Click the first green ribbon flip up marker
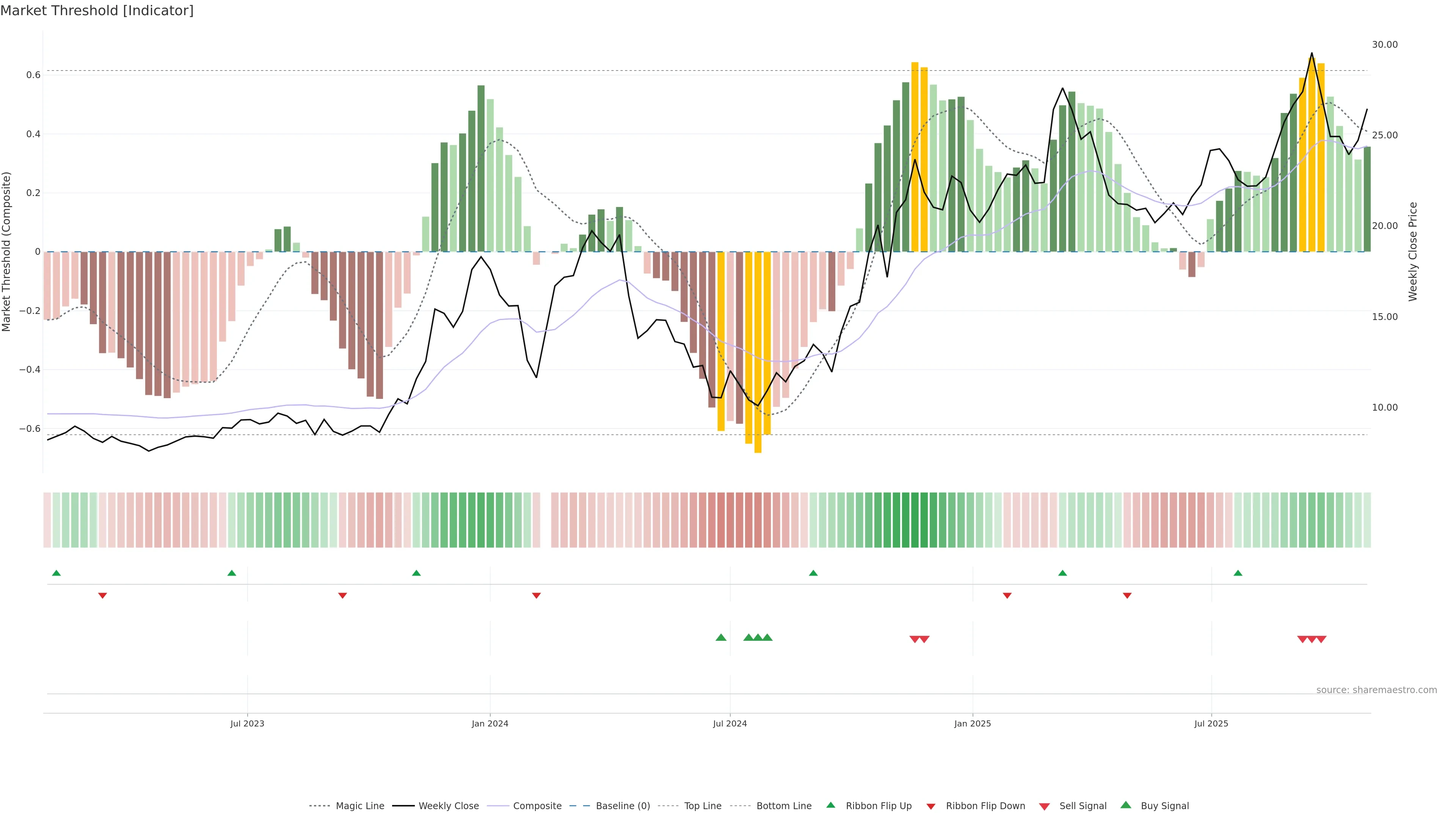This screenshot has height=819, width=1456. (x=56, y=573)
